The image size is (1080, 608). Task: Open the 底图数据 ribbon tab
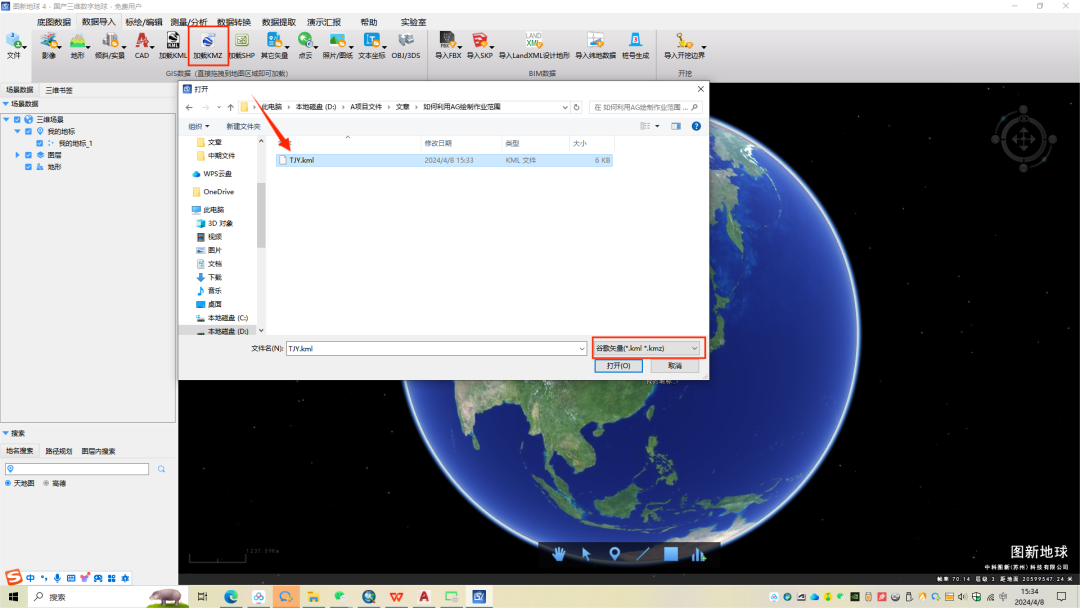54,22
